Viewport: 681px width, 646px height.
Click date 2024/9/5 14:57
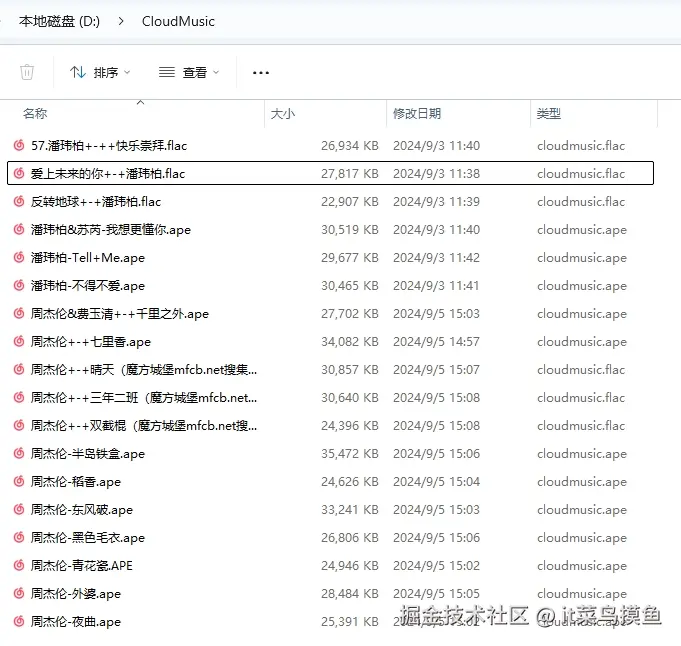click(436, 342)
